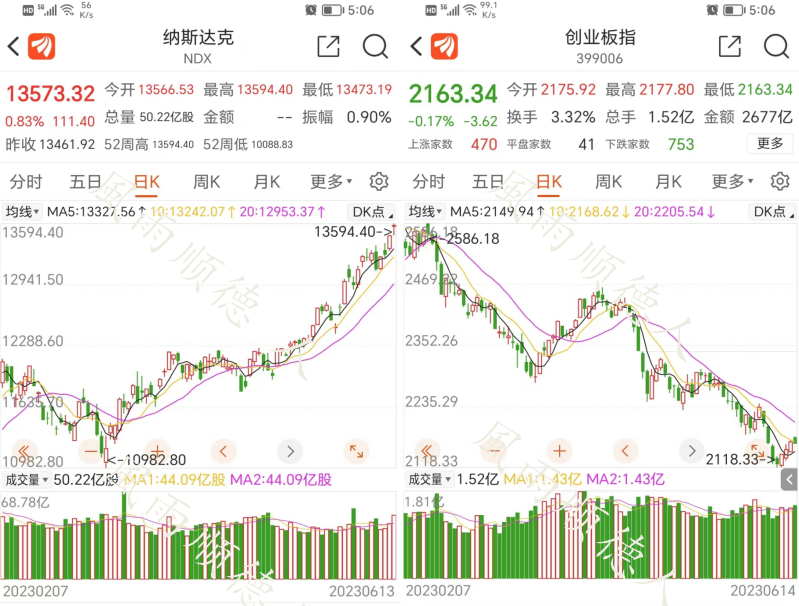Viewport: 799px width, 606px height.
Task: Open the collapsed side panel arrow on 创业板指
Action: 789,480
